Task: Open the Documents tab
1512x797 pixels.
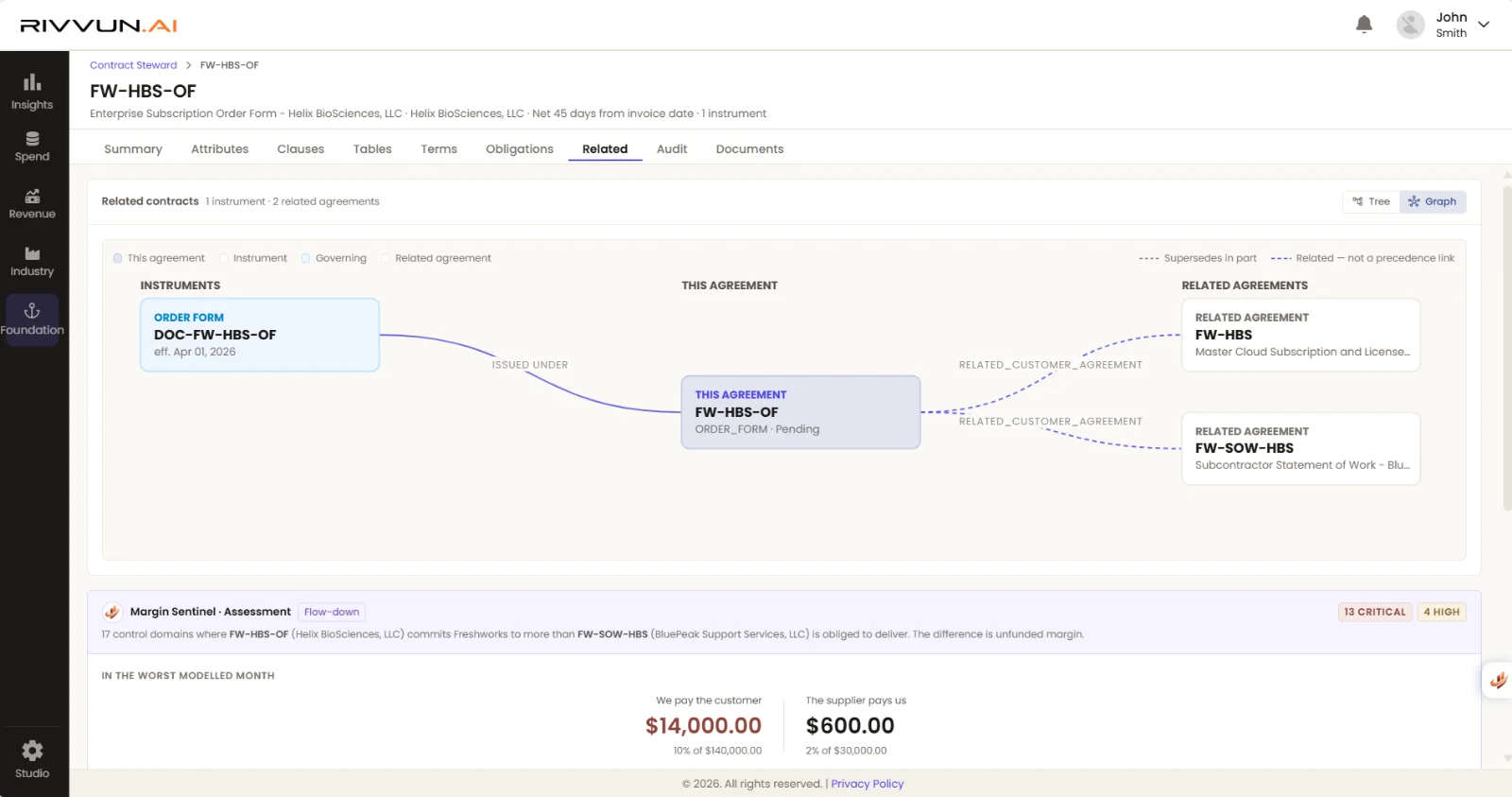Action: pyautogui.click(x=749, y=149)
